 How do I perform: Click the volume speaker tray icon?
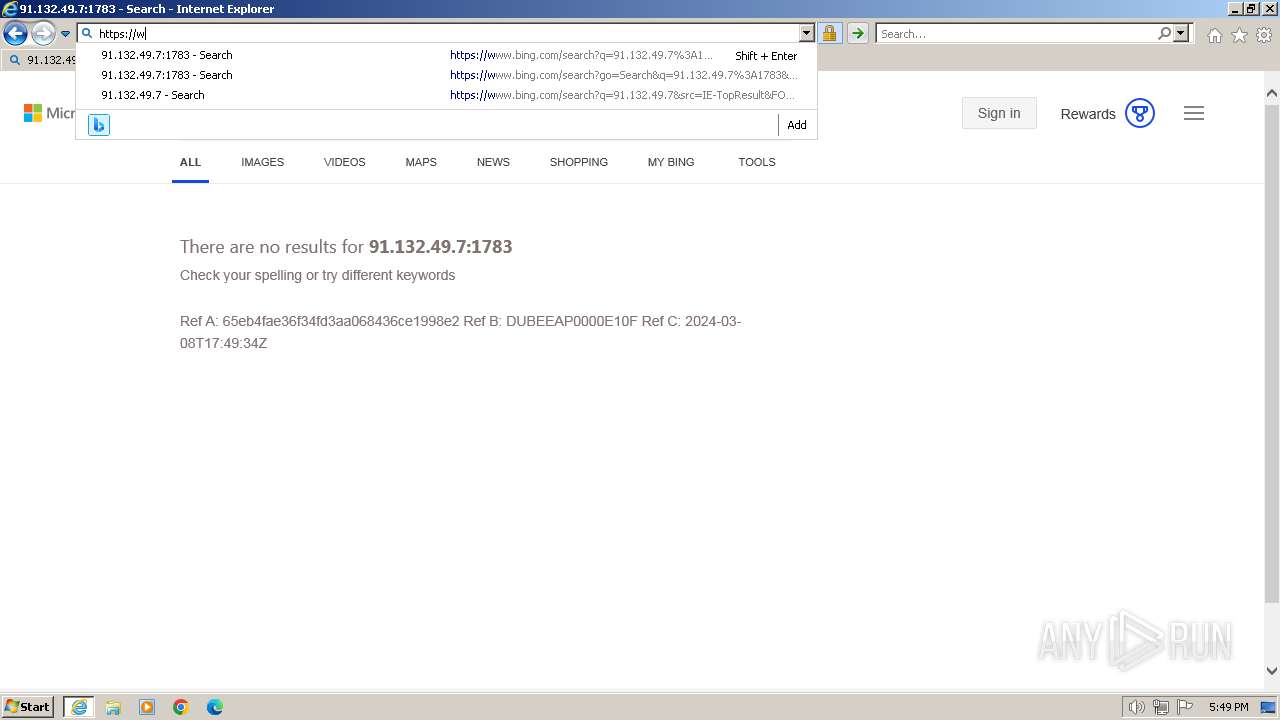[1137, 707]
